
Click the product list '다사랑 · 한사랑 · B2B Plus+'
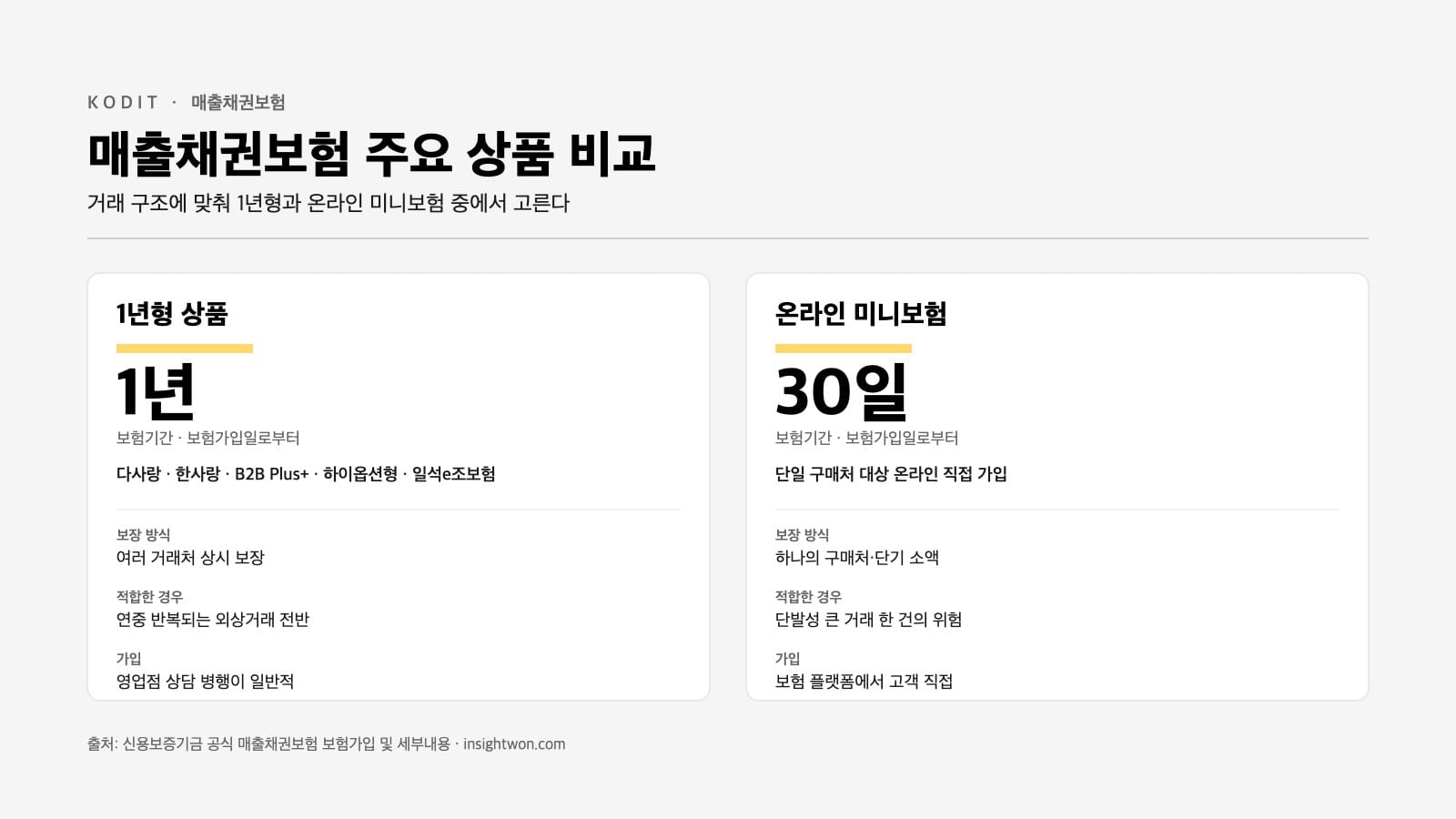click(306, 474)
